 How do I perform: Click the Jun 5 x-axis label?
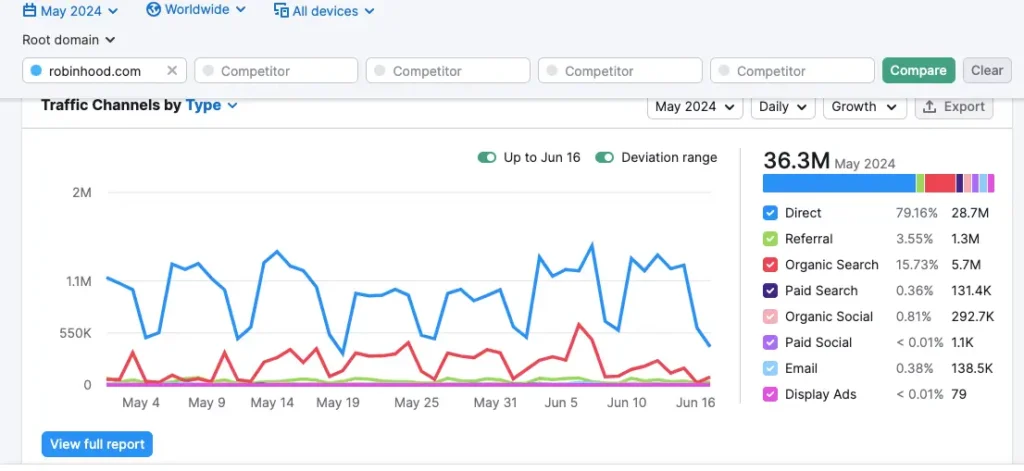pos(561,403)
